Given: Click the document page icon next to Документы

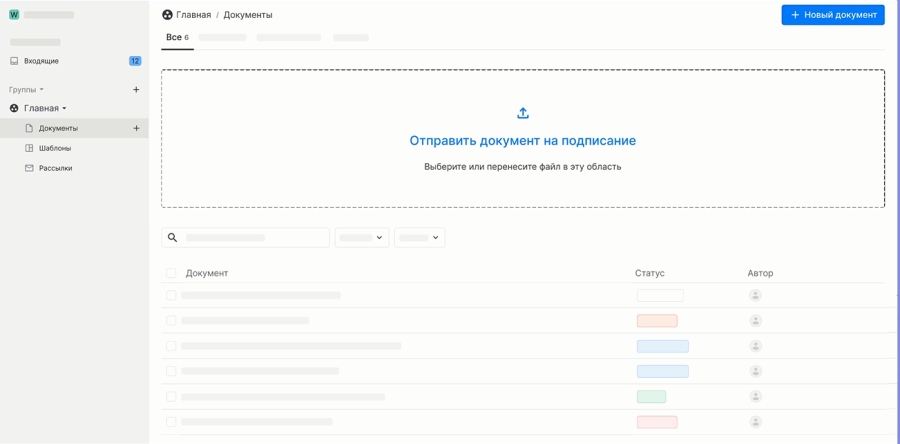Looking at the screenshot, I should tap(29, 128).
